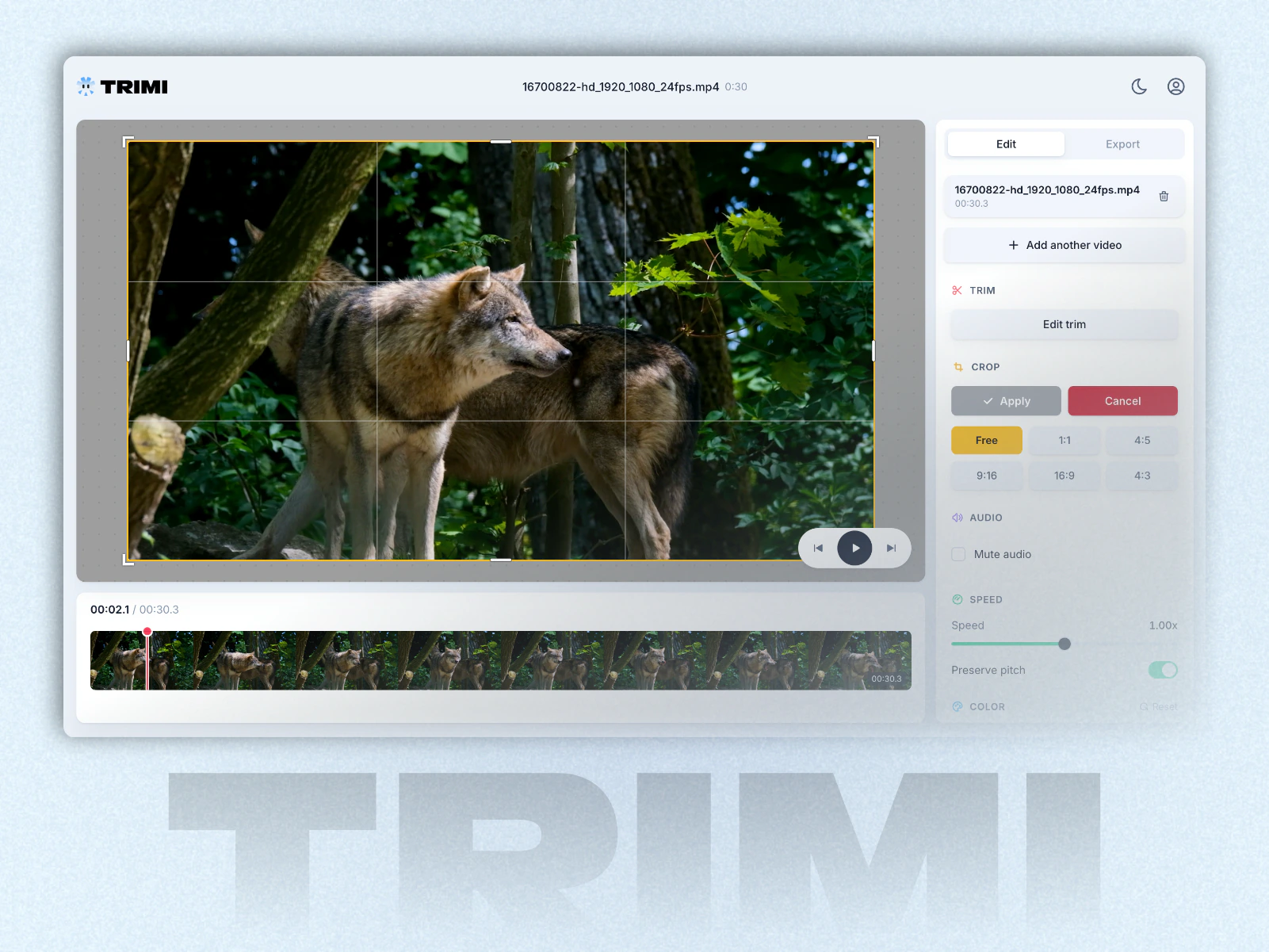
Task: Click the left edge crop handle
Action: coord(128,350)
